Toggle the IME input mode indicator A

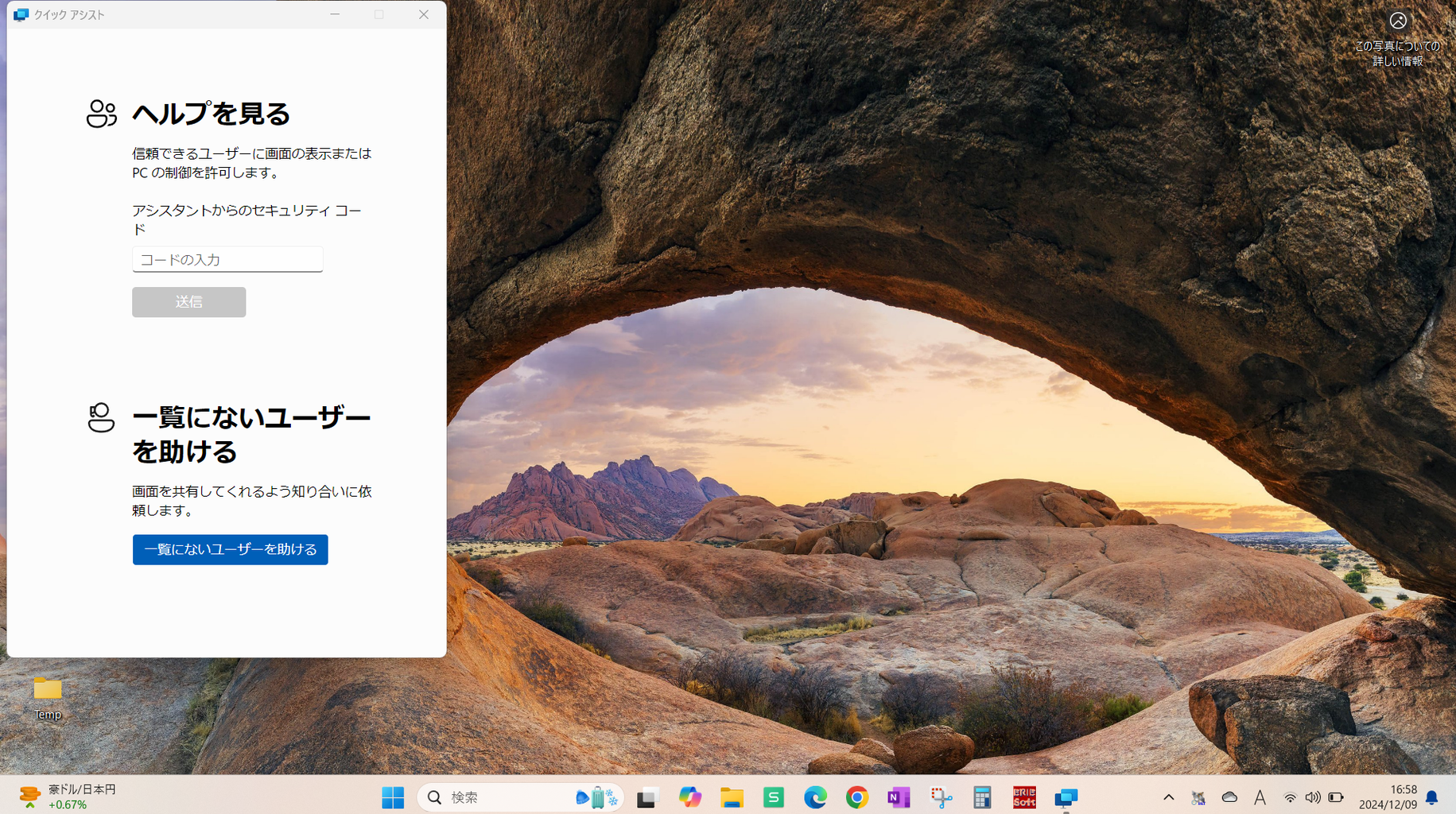(1260, 797)
